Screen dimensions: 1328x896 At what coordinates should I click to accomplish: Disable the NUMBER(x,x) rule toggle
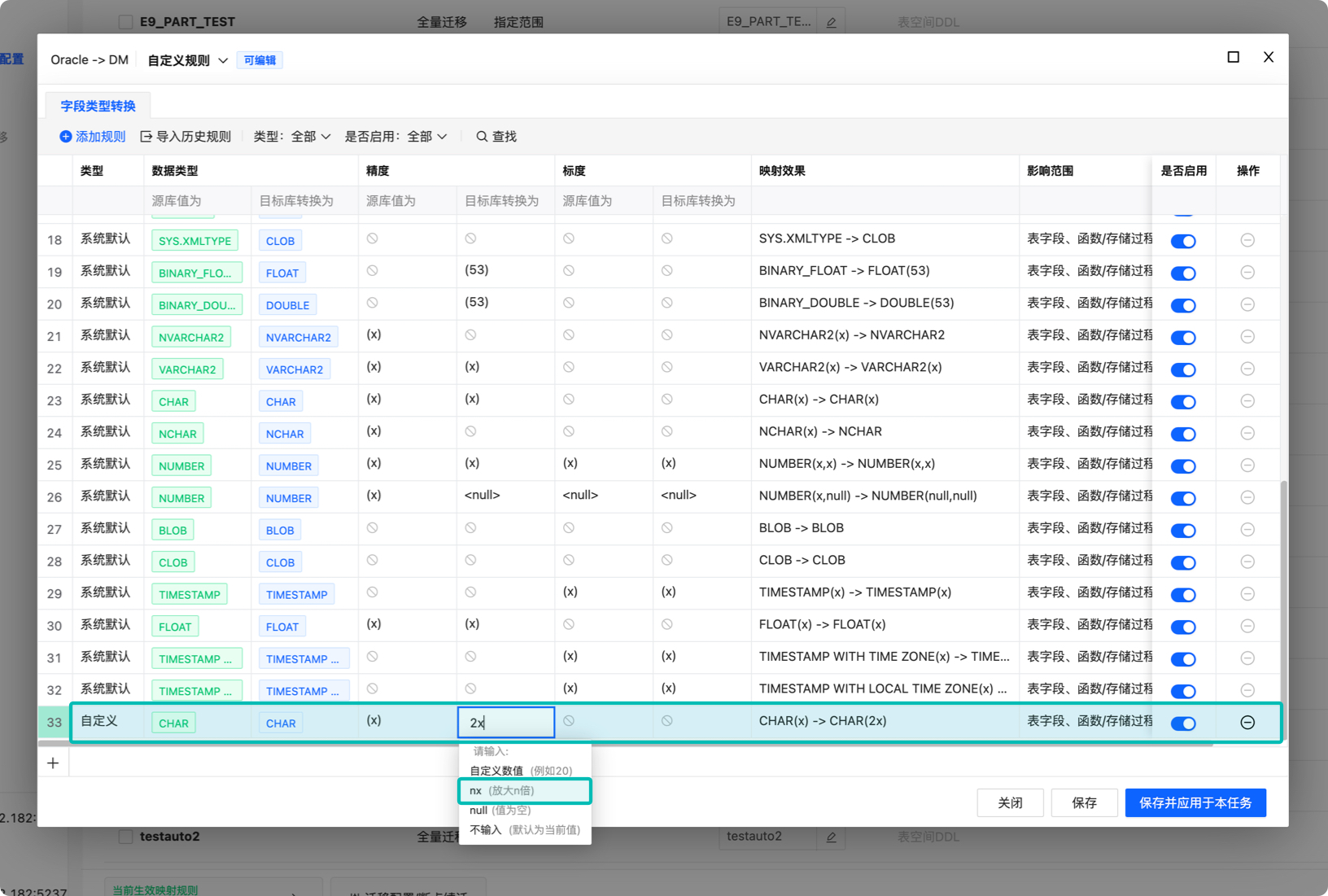click(x=1183, y=465)
